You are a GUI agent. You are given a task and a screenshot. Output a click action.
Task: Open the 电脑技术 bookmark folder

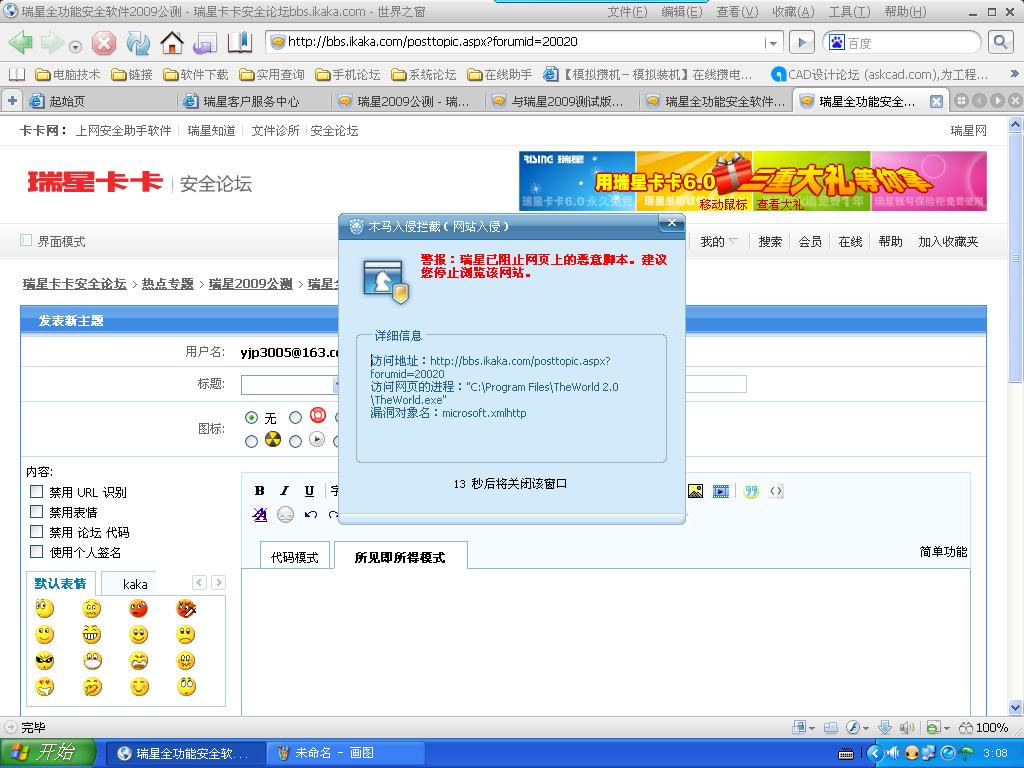[68, 74]
